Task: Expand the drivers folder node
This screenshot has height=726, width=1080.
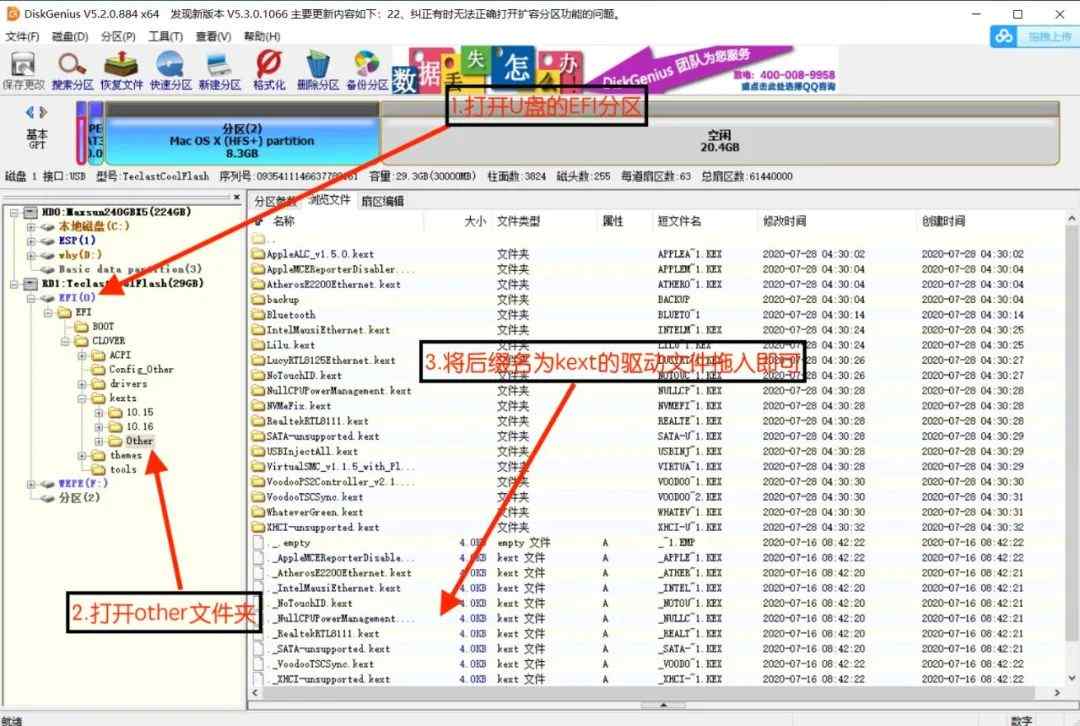Action: (82, 384)
